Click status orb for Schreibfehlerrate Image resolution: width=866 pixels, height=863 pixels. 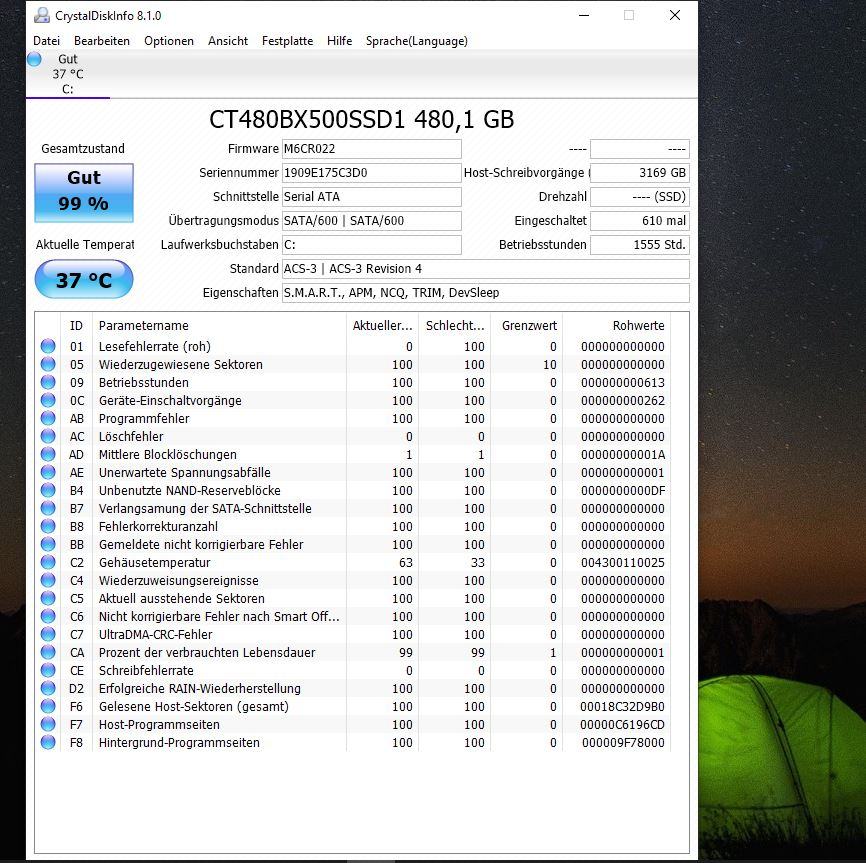(48, 670)
